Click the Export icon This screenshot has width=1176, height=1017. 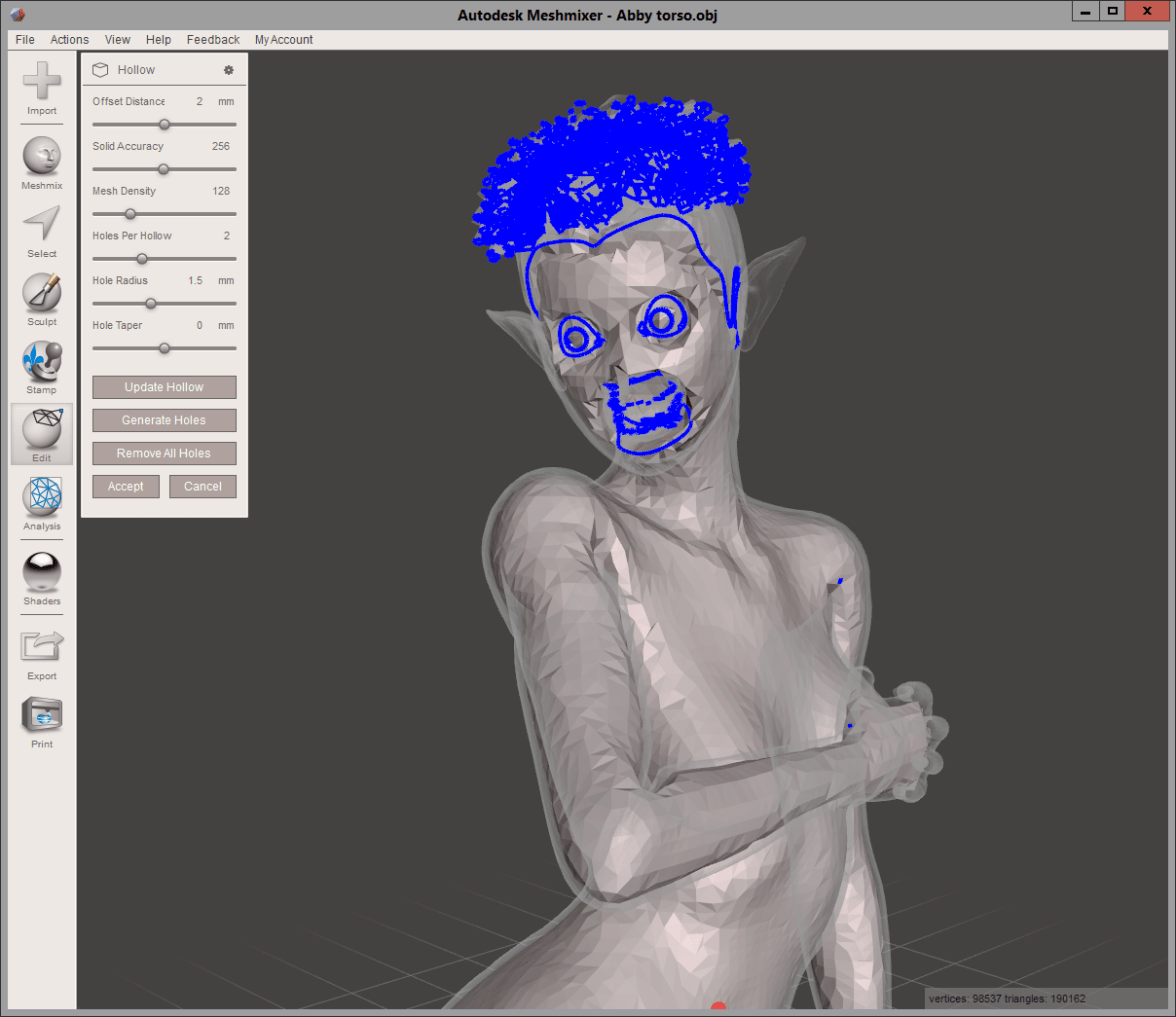pyautogui.click(x=41, y=647)
